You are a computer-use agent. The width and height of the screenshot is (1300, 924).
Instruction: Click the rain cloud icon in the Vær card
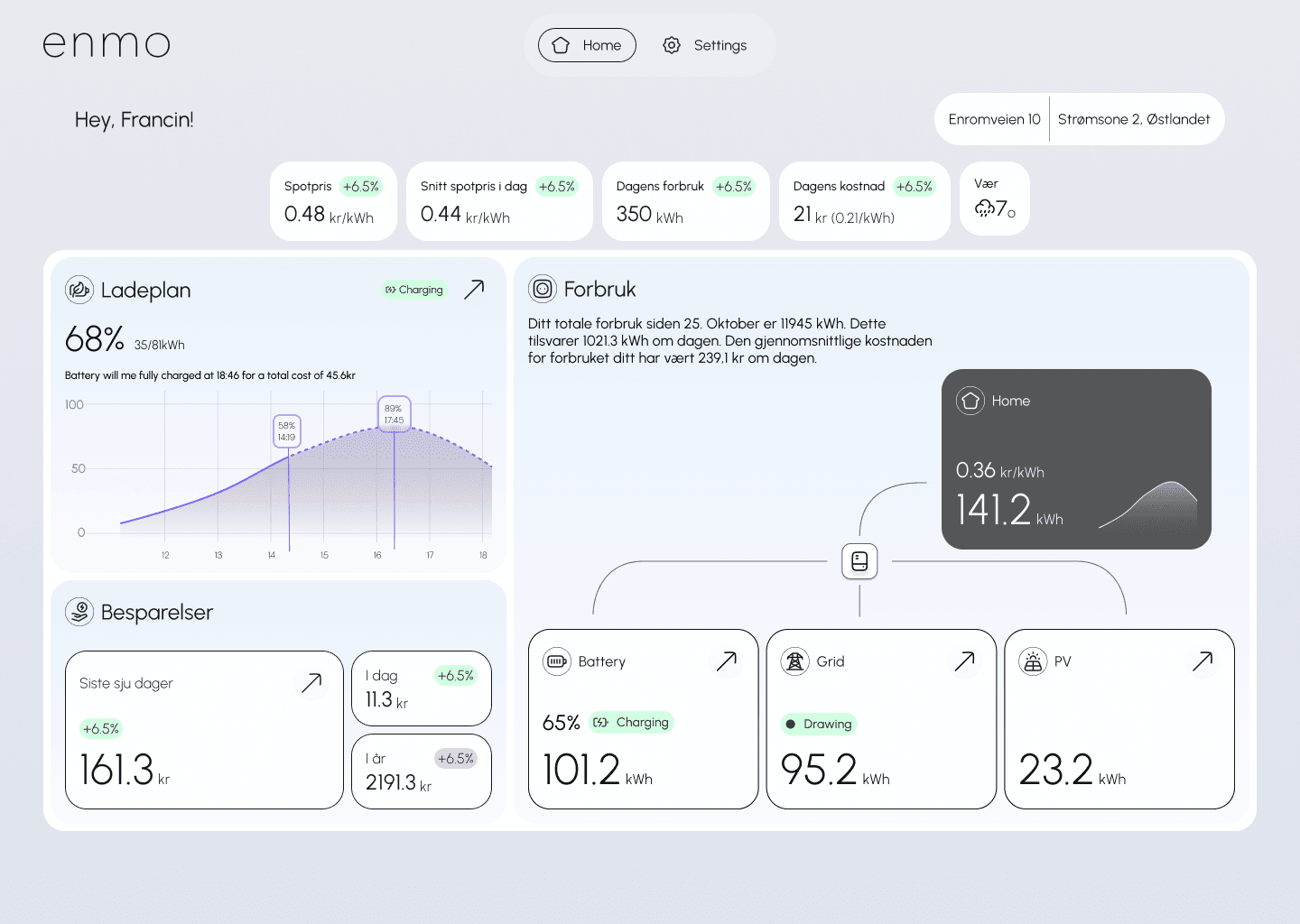point(985,209)
